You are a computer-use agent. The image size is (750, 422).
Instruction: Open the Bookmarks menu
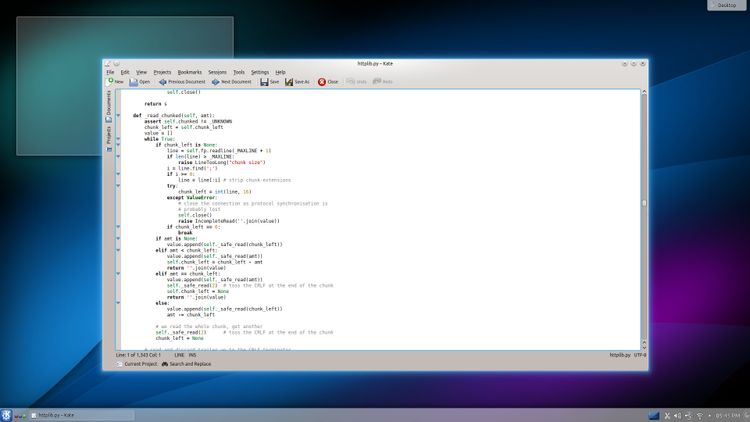point(190,72)
